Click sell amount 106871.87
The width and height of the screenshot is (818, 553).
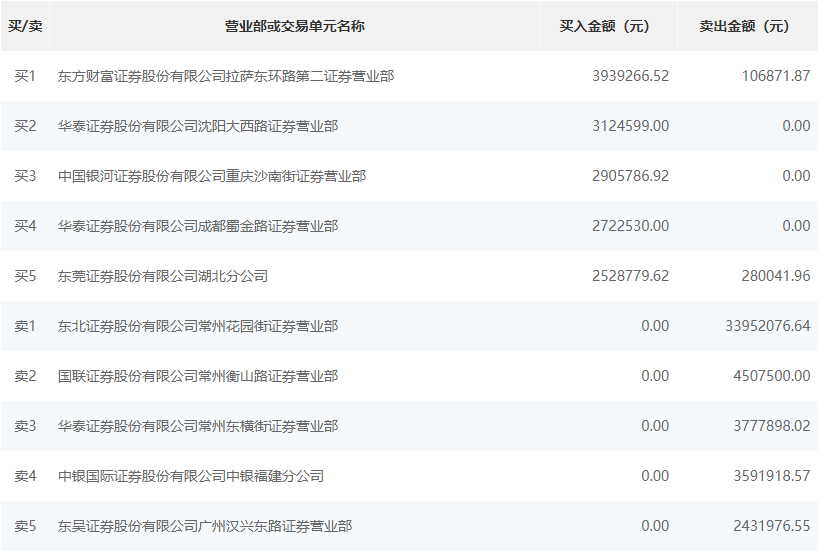point(776,76)
